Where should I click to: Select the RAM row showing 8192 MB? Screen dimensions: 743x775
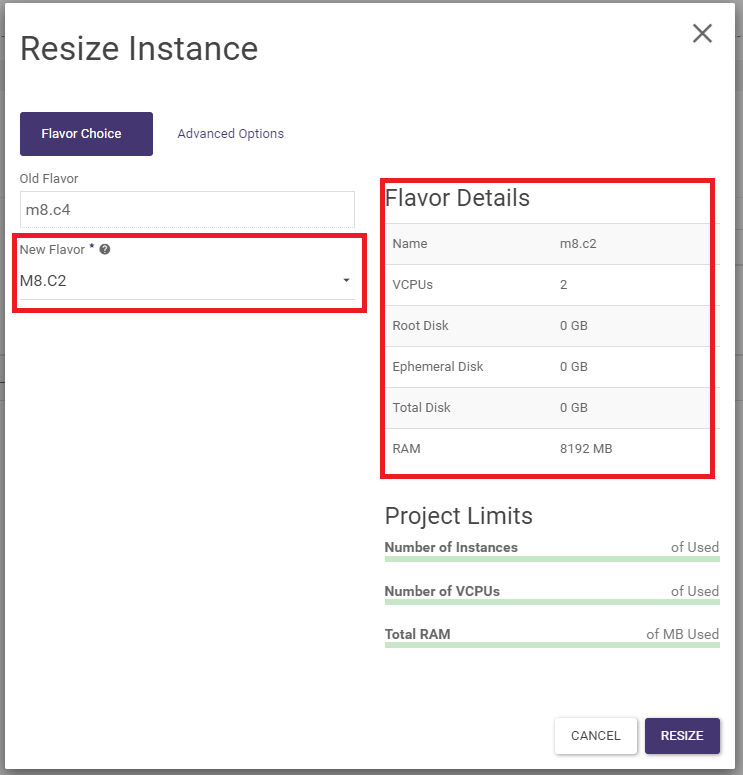coord(548,449)
